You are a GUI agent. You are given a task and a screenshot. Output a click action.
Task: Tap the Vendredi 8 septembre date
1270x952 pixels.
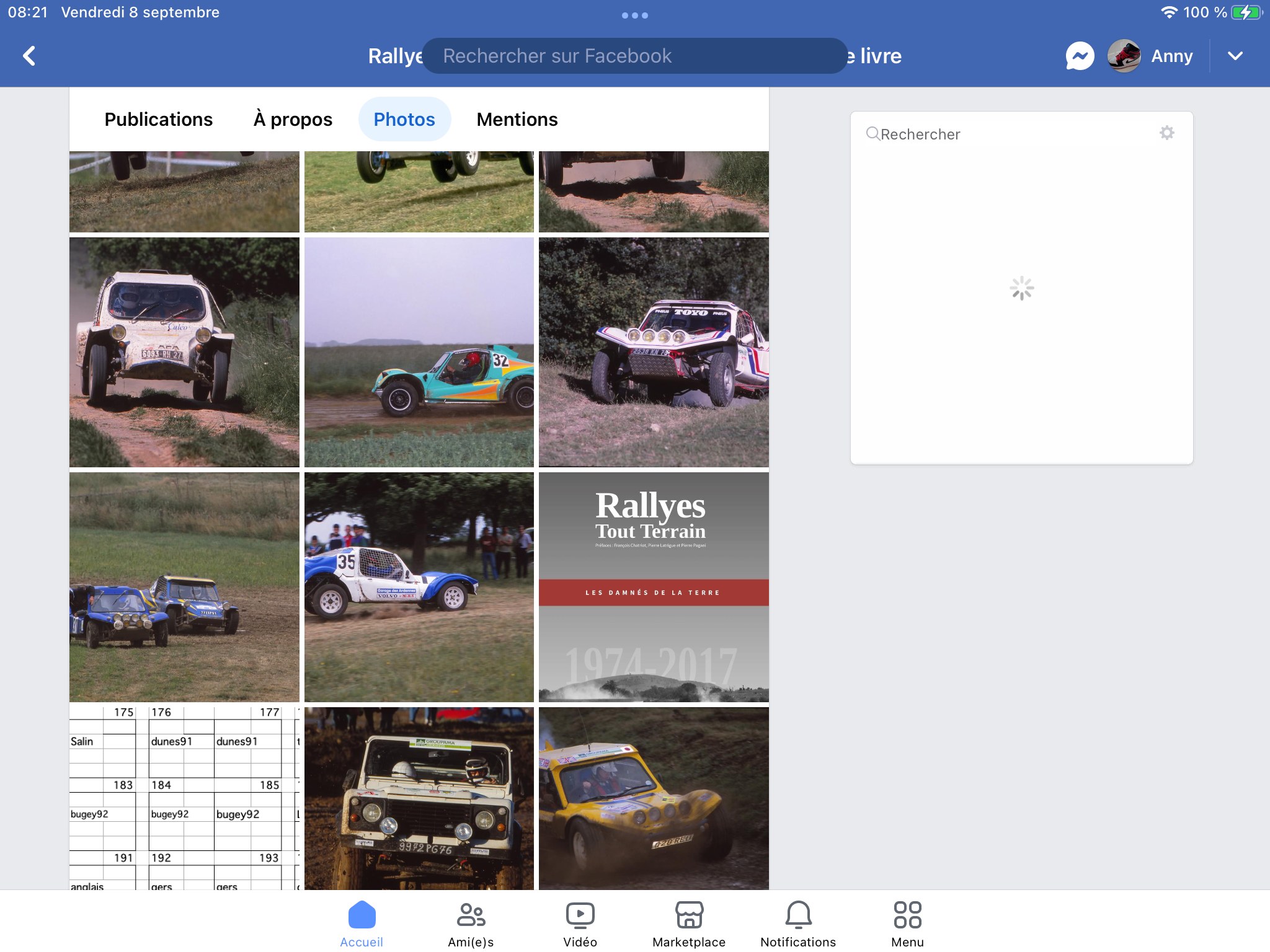point(140,12)
